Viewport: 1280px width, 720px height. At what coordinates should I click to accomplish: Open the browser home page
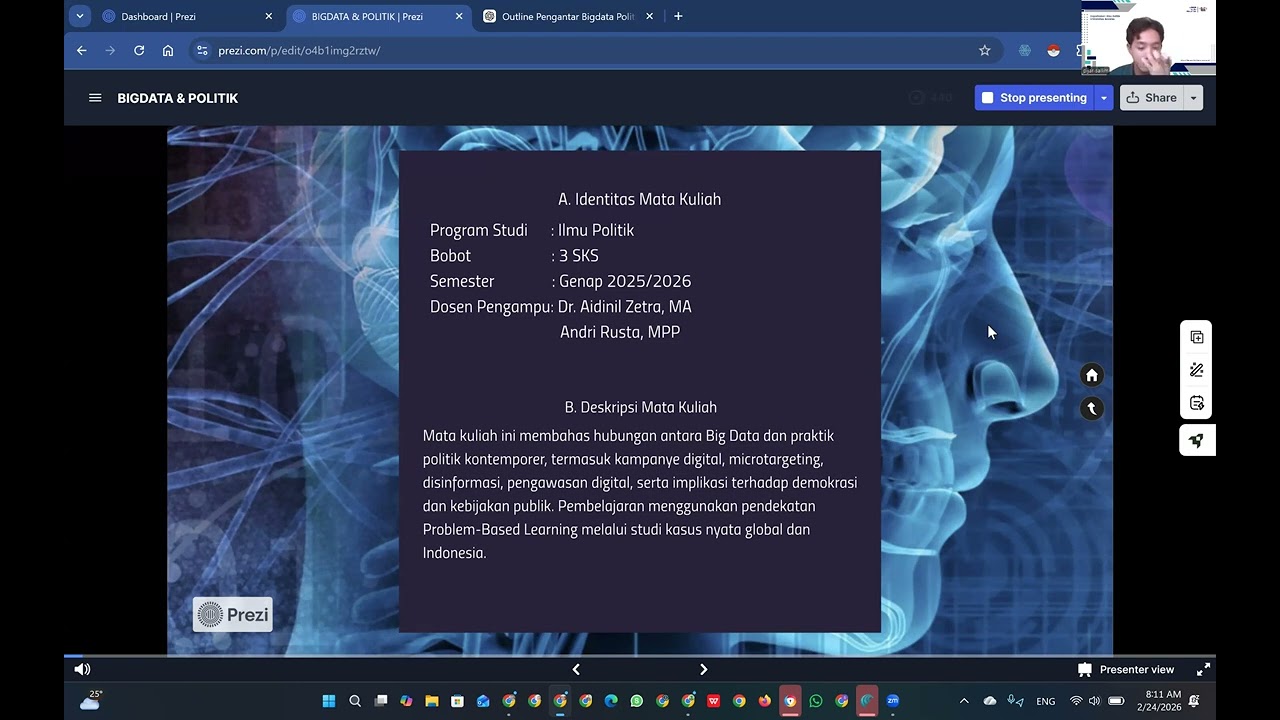tap(168, 50)
